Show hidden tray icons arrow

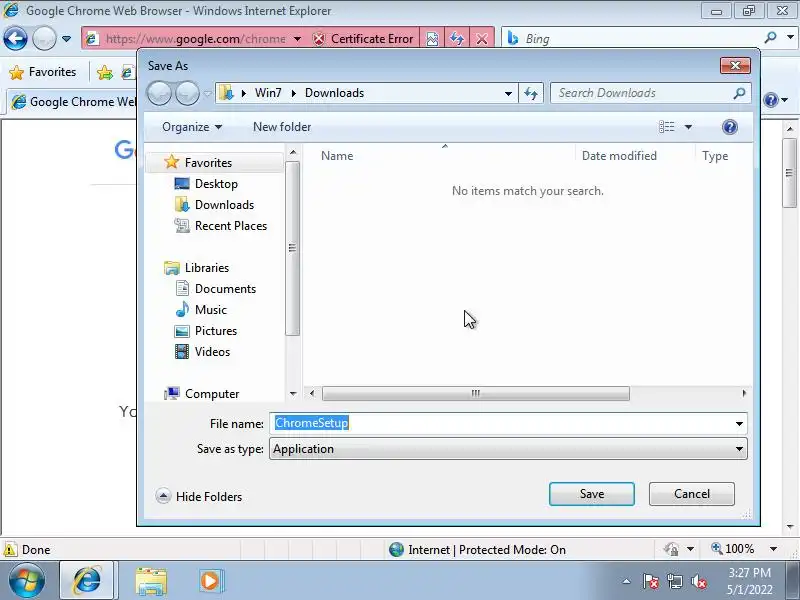(627, 581)
